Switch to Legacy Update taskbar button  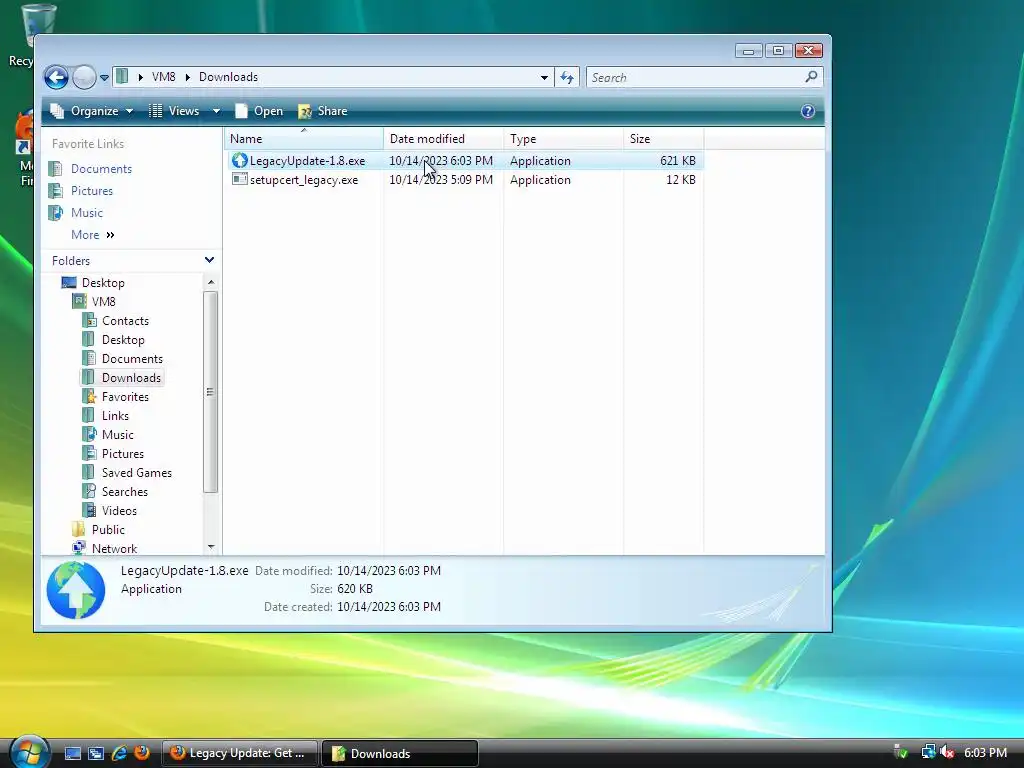pyautogui.click(x=239, y=753)
